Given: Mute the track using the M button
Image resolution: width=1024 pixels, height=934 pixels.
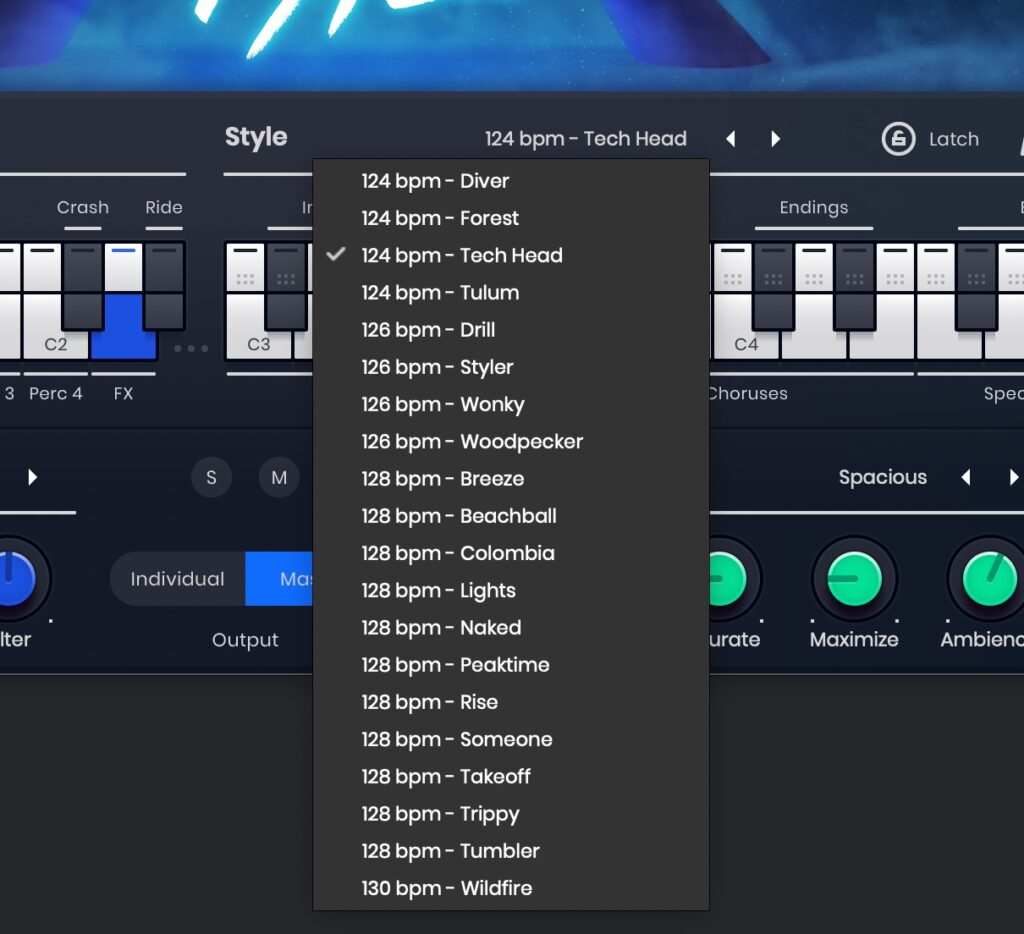Looking at the screenshot, I should [278, 478].
